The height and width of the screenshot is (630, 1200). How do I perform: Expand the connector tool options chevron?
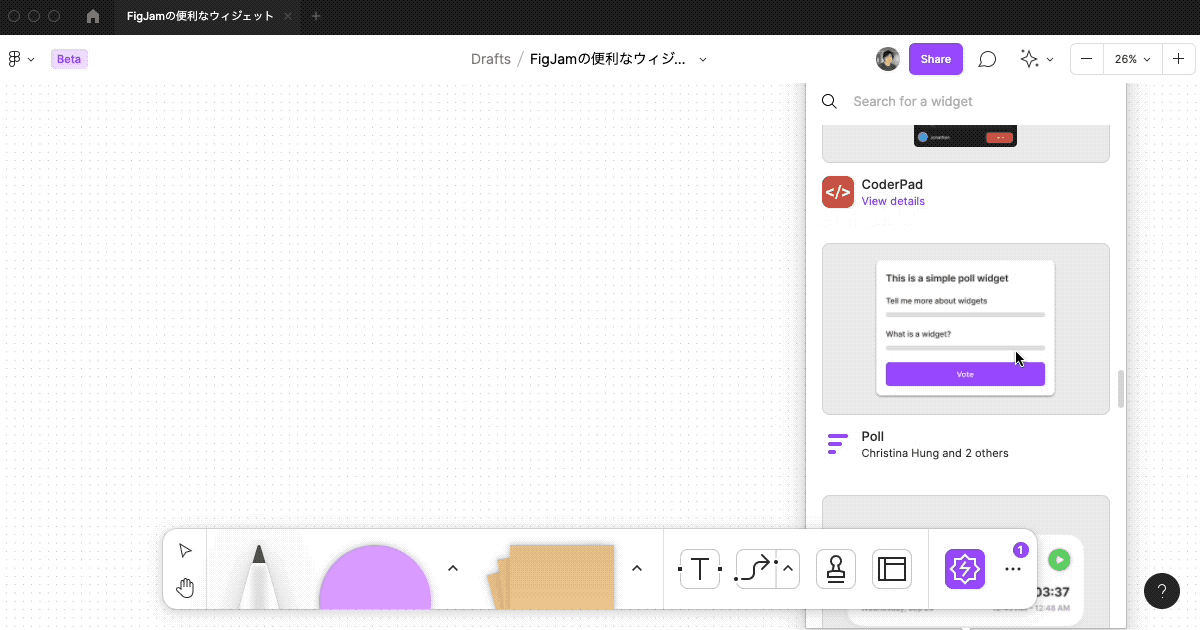tap(788, 568)
